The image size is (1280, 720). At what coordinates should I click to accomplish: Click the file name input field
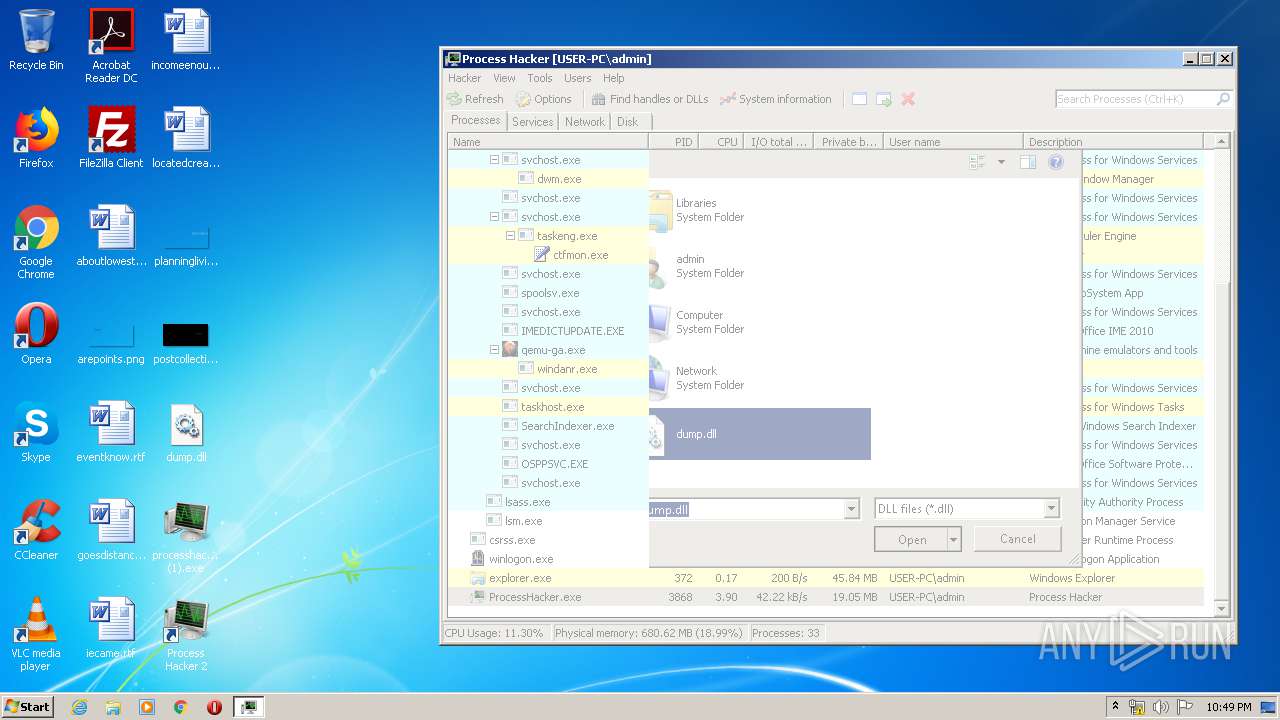pos(744,509)
